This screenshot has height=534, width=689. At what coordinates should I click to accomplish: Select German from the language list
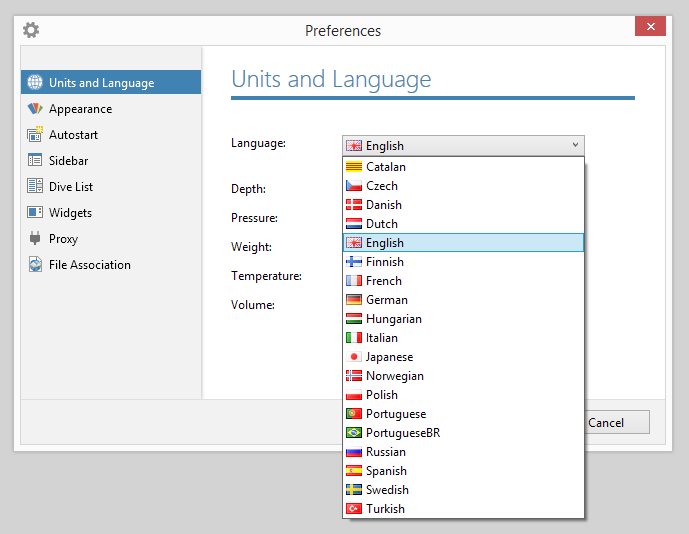pos(386,300)
